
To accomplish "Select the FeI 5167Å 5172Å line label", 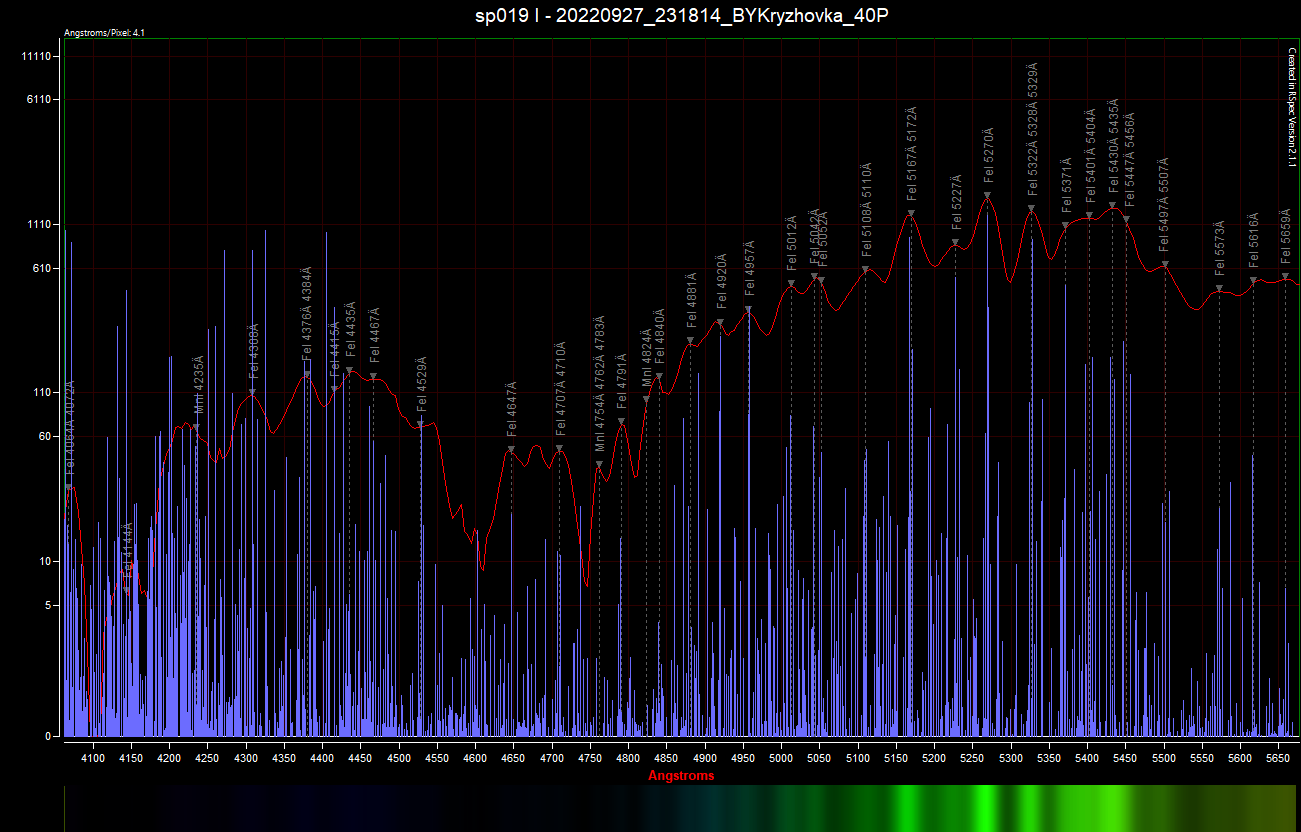I will (x=912, y=155).
